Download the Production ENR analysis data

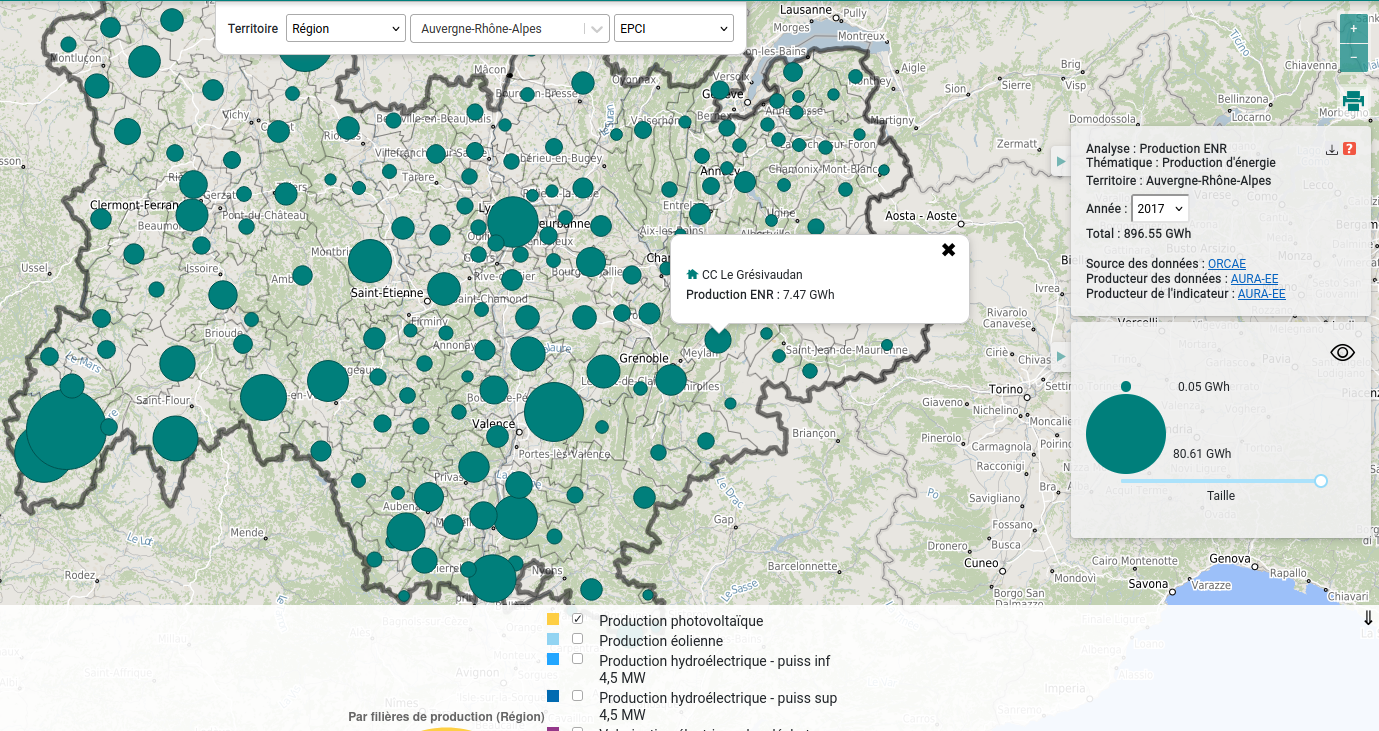[x=1331, y=150]
